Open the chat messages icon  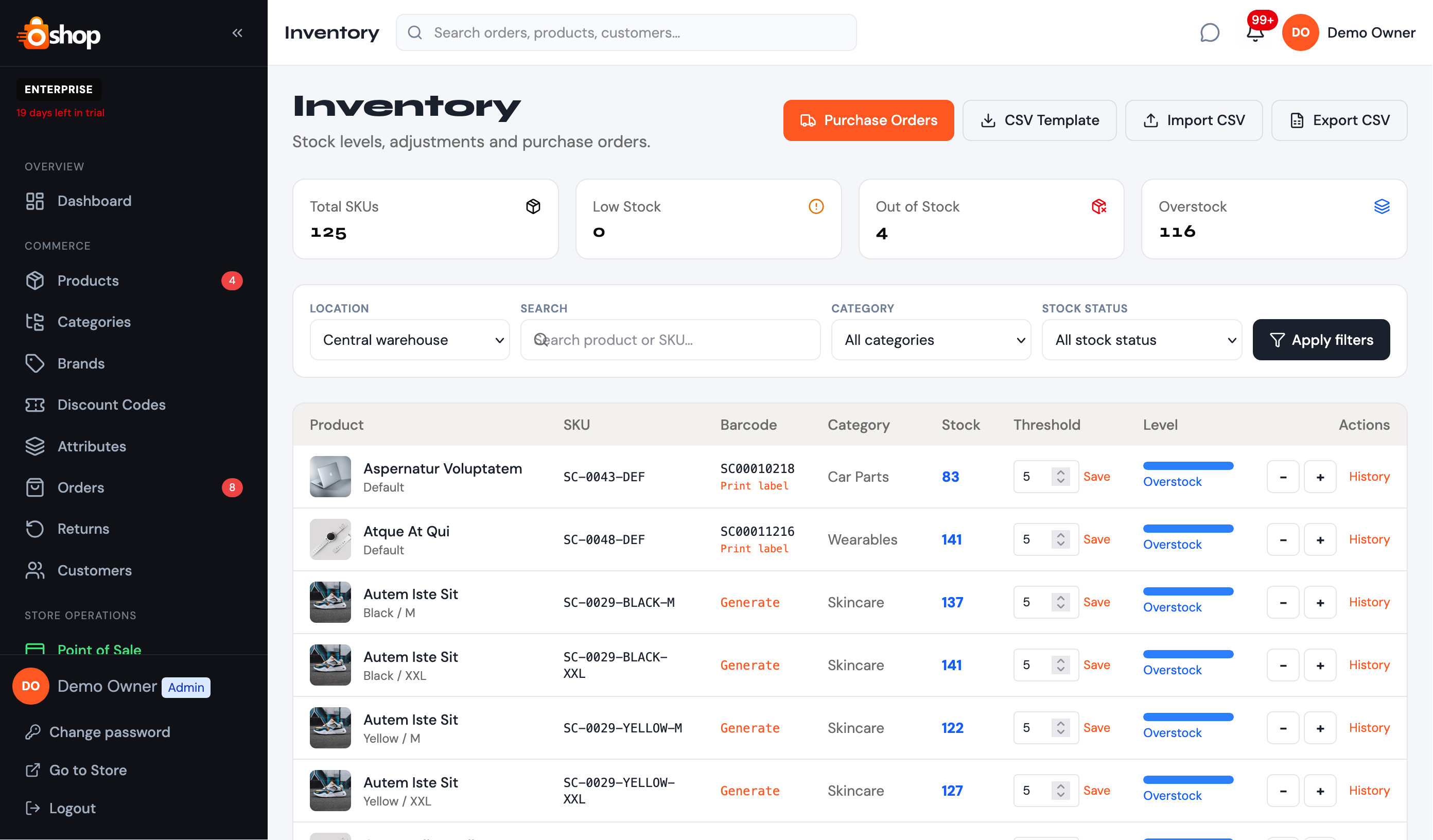(x=1209, y=32)
